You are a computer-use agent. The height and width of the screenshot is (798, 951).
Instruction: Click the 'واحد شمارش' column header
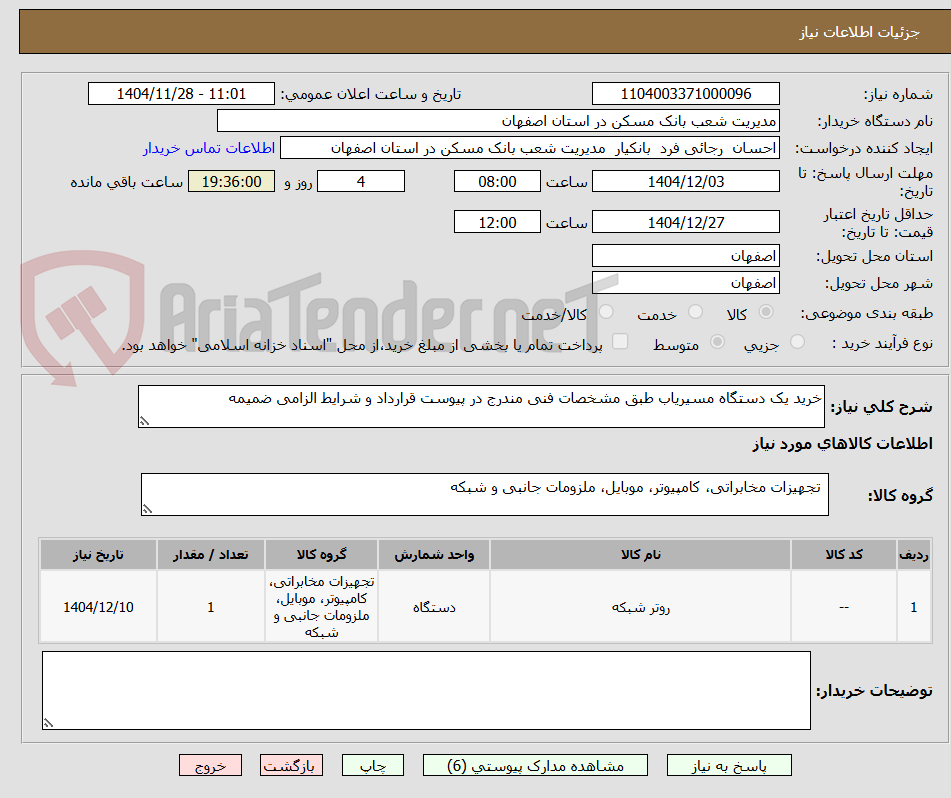pos(434,554)
